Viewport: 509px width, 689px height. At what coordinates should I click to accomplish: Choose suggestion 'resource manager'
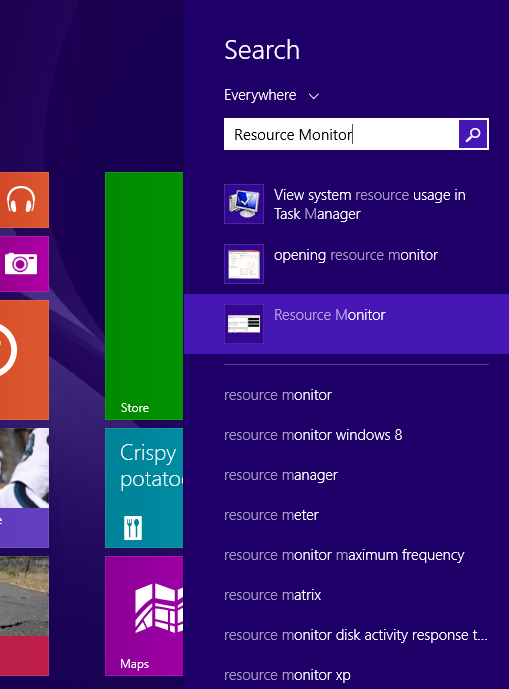pos(281,475)
